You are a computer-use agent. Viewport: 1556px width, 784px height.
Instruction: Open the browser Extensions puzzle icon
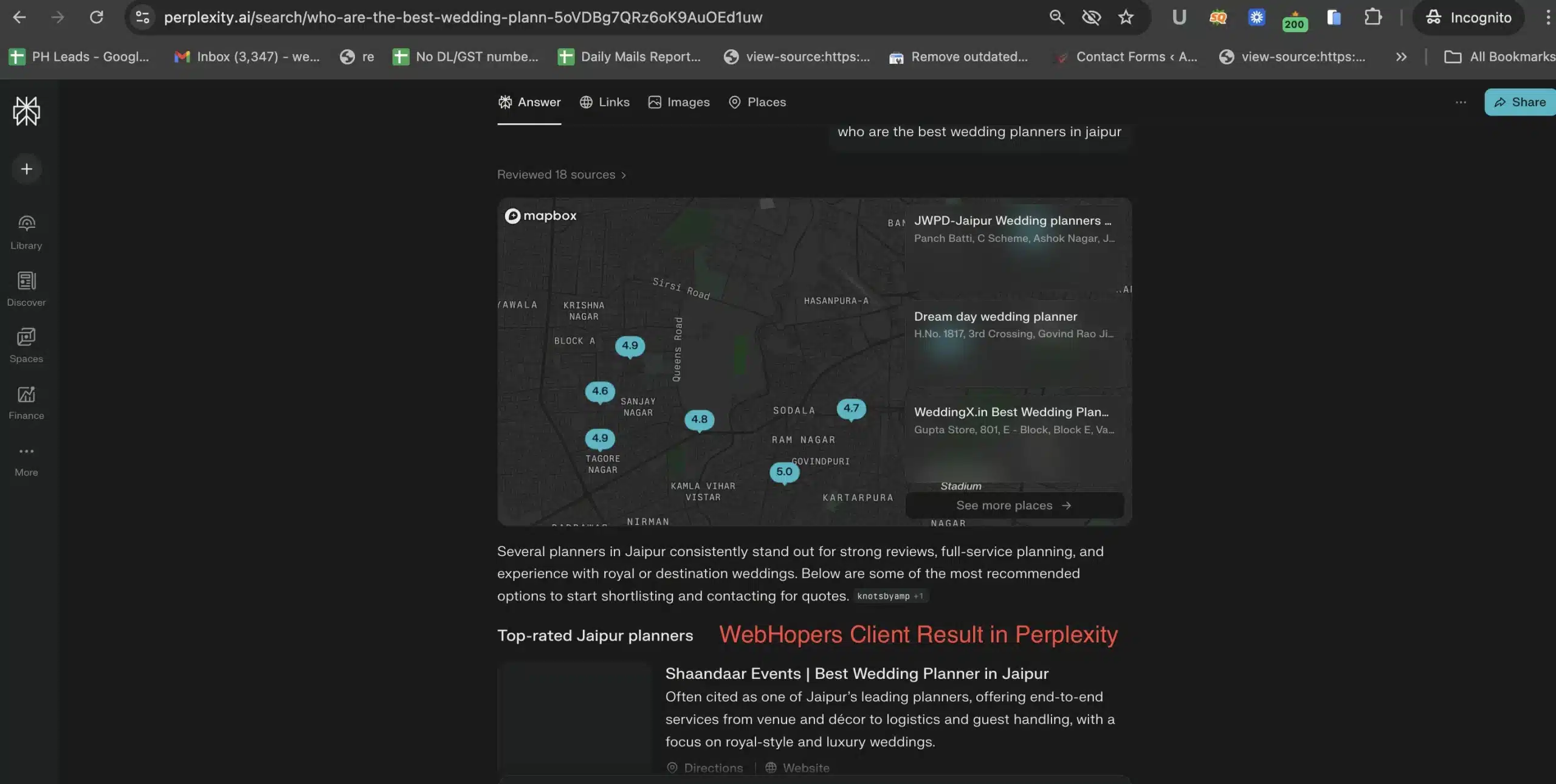[x=1372, y=17]
